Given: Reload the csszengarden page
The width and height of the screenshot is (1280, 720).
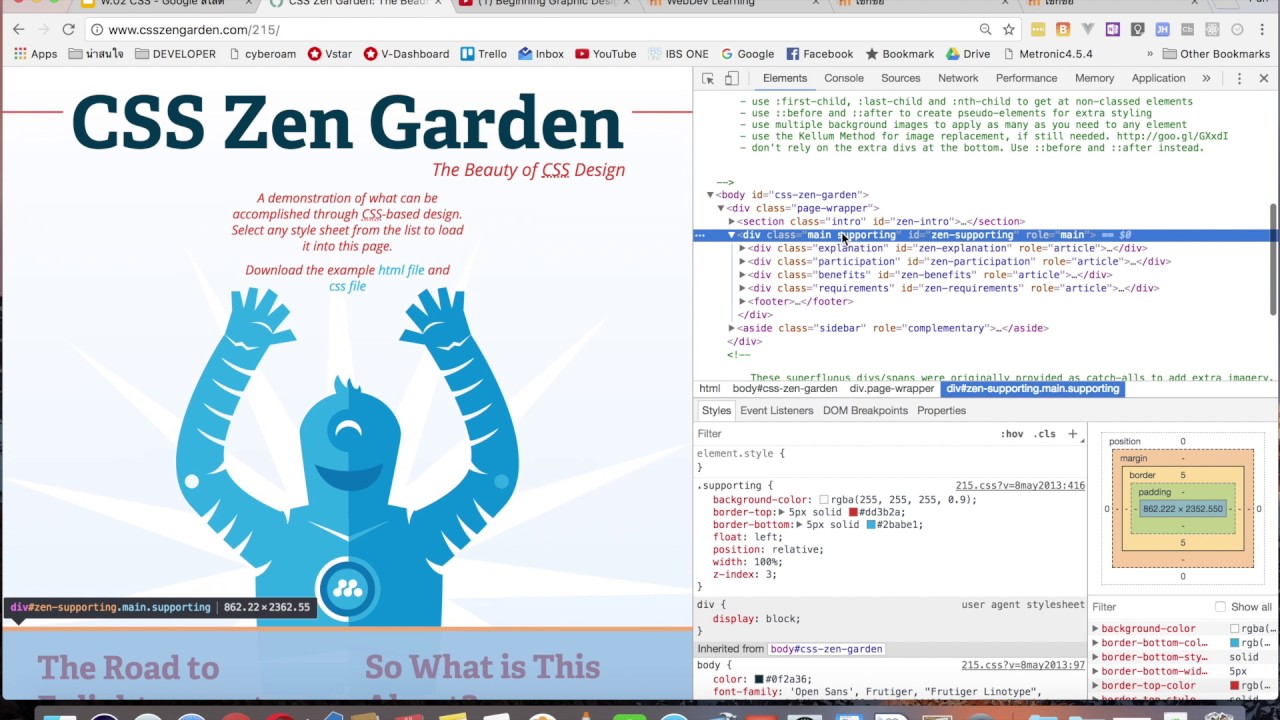Looking at the screenshot, I should coord(68,29).
